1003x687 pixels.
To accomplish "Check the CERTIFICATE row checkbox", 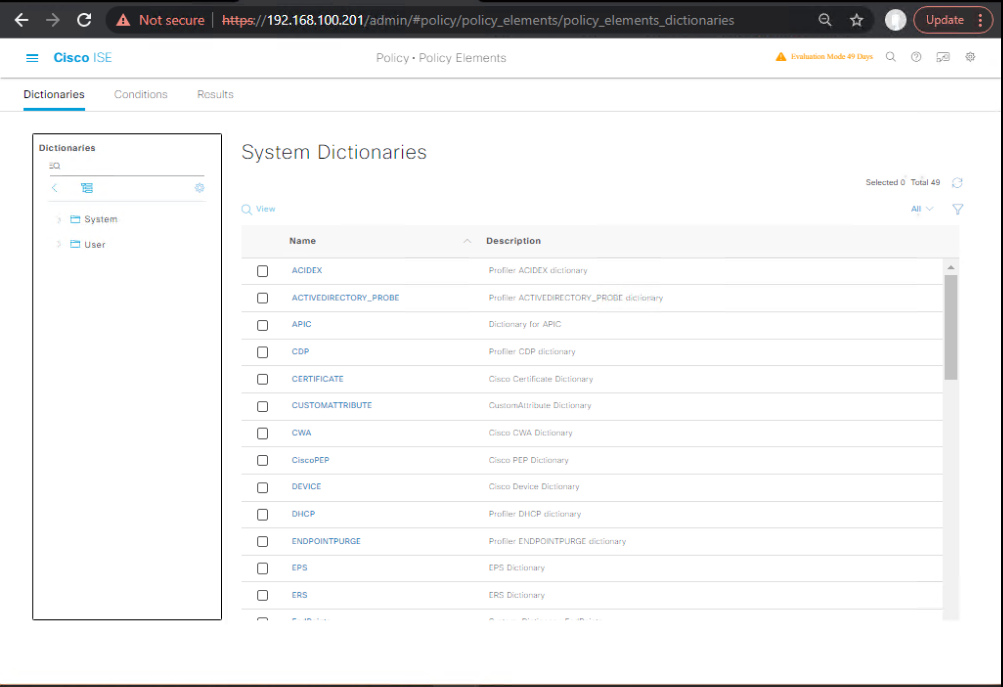I will click(x=262, y=379).
